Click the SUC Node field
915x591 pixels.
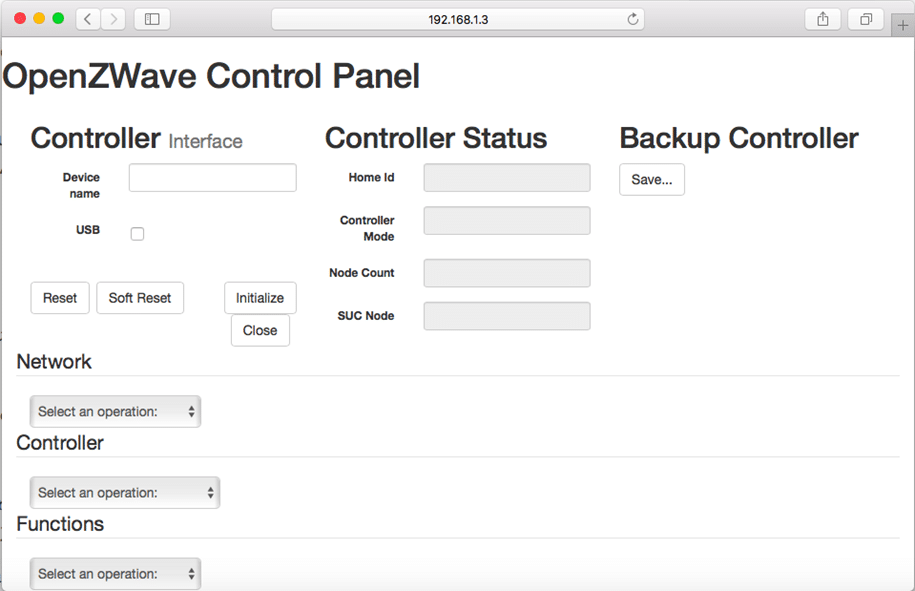pyautogui.click(x=507, y=316)
